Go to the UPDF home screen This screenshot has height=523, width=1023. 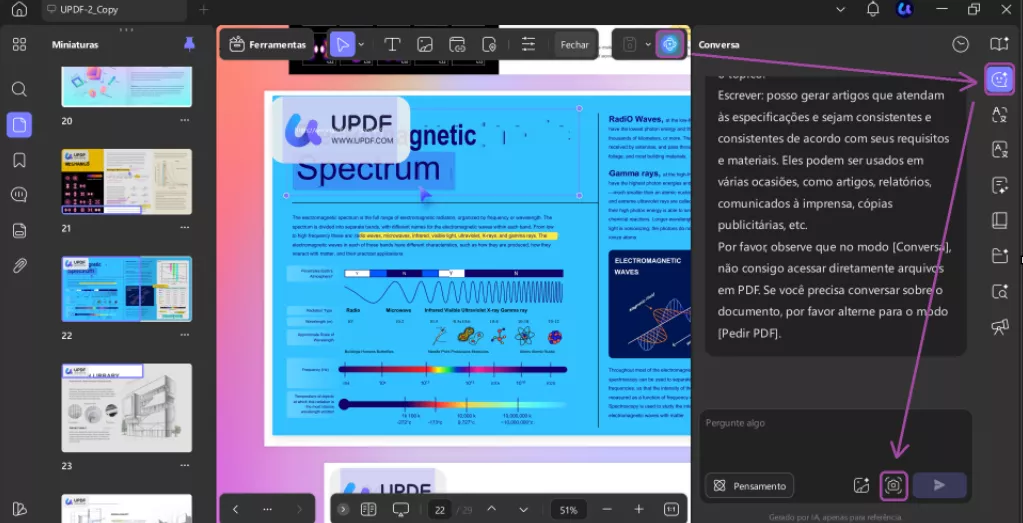(20, 9)
